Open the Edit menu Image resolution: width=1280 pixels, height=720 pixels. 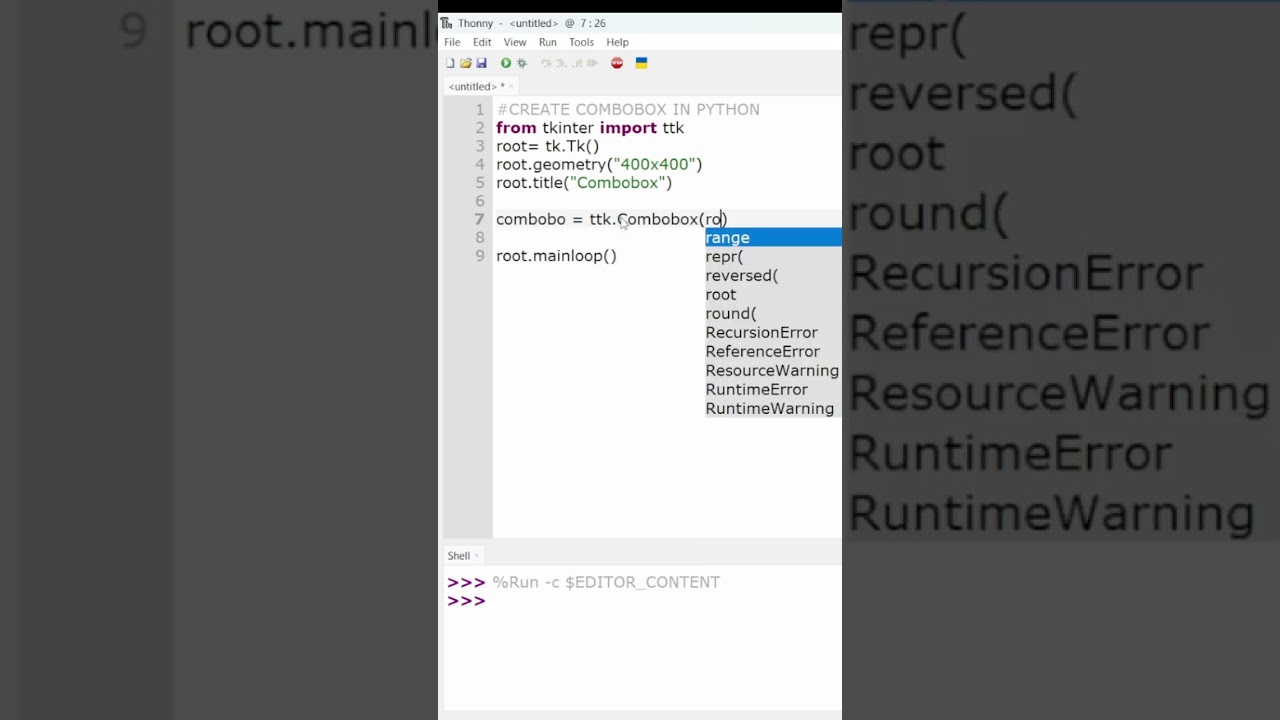(x=482, y=42)
